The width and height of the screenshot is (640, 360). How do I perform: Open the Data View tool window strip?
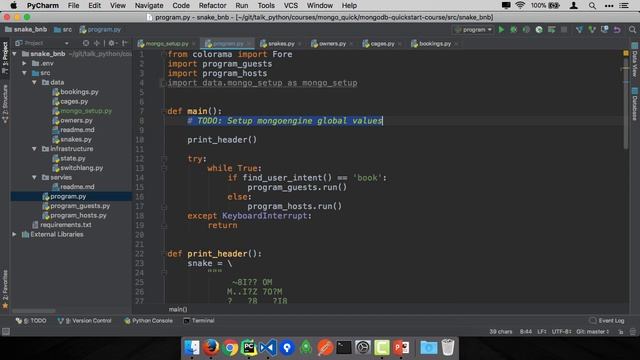click(x=635, y=60)
